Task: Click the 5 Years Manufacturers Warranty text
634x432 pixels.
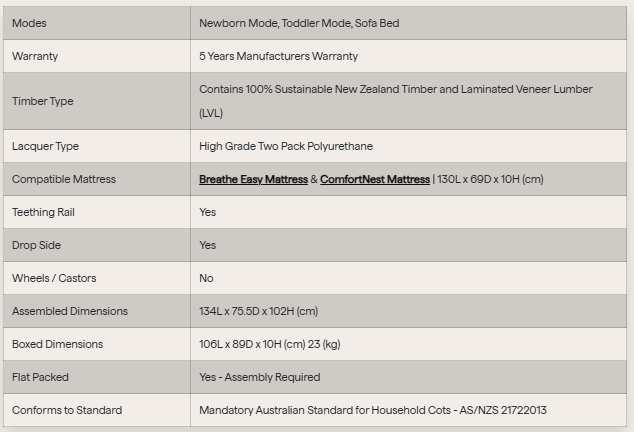Action: [x=279, y=56]
